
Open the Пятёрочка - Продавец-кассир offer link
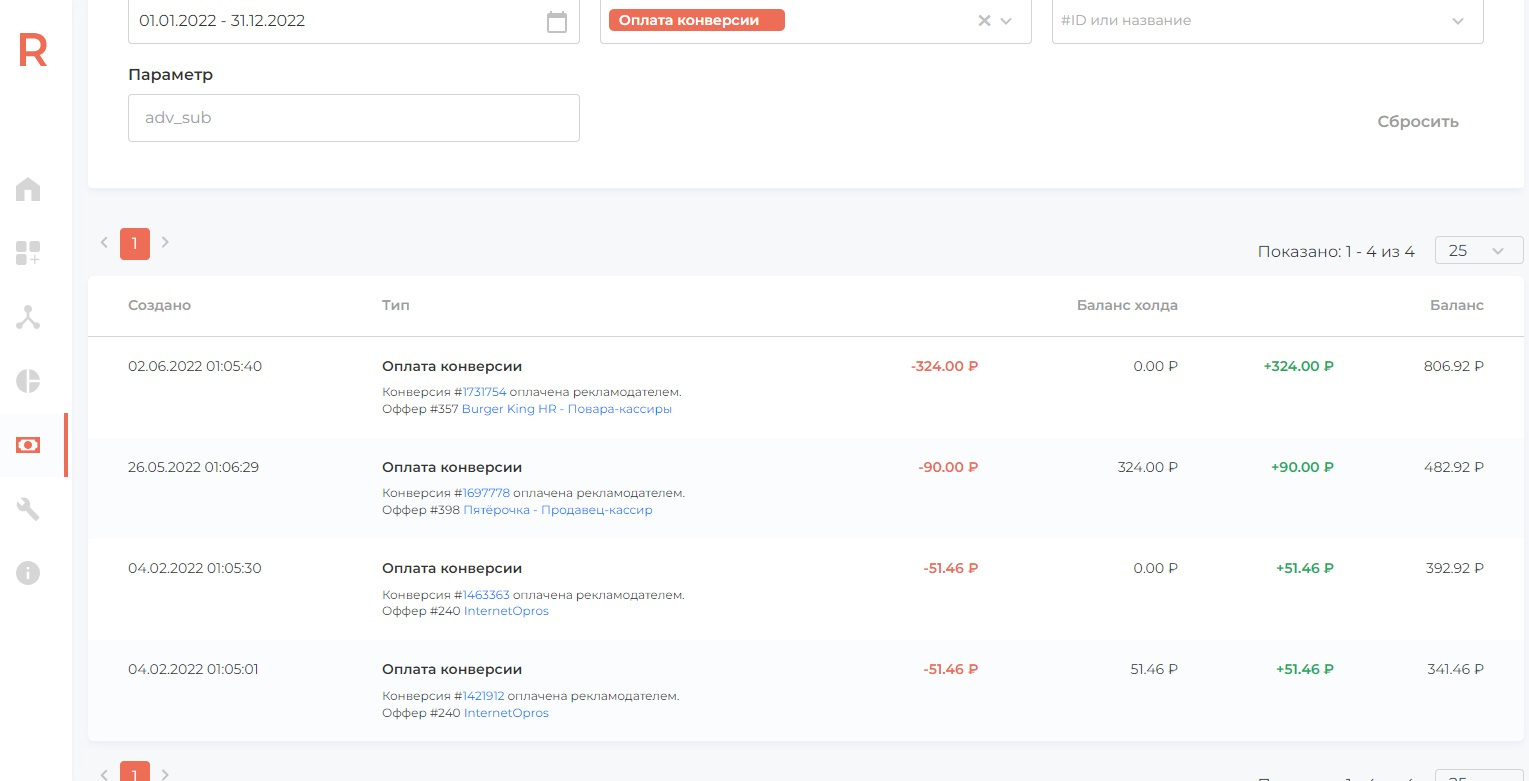[558, 510]
